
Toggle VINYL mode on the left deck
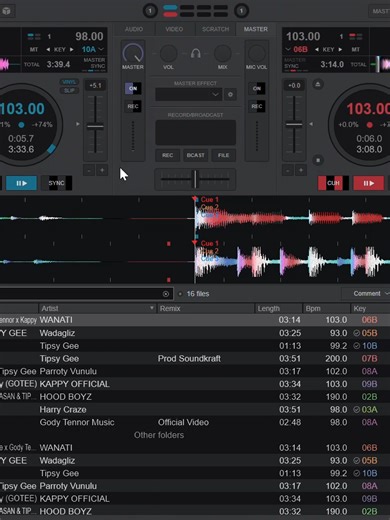[x=69, y=82]
